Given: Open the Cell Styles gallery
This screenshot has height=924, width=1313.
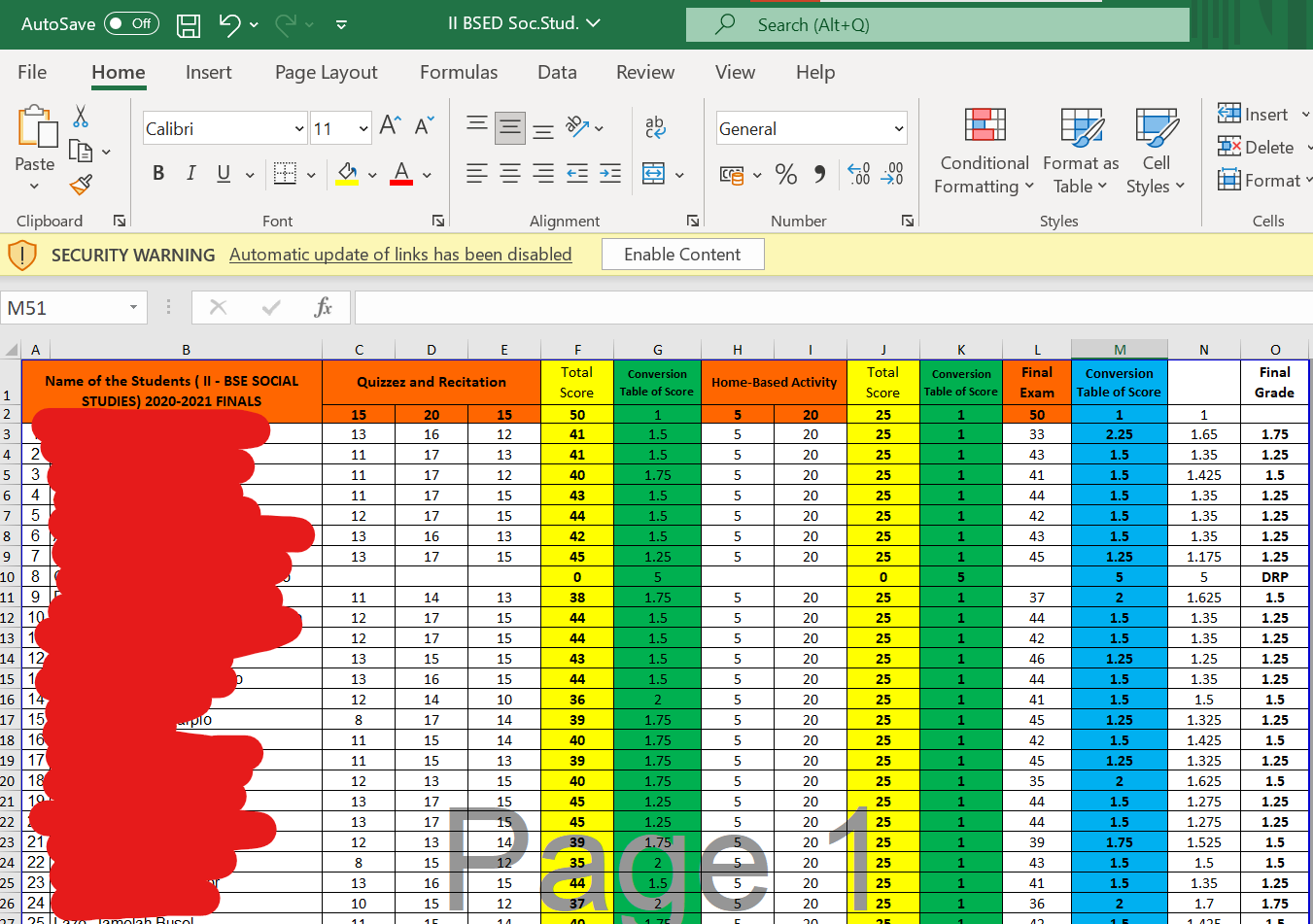Looking at the screenshot, I should click(x=1156, y=151).
